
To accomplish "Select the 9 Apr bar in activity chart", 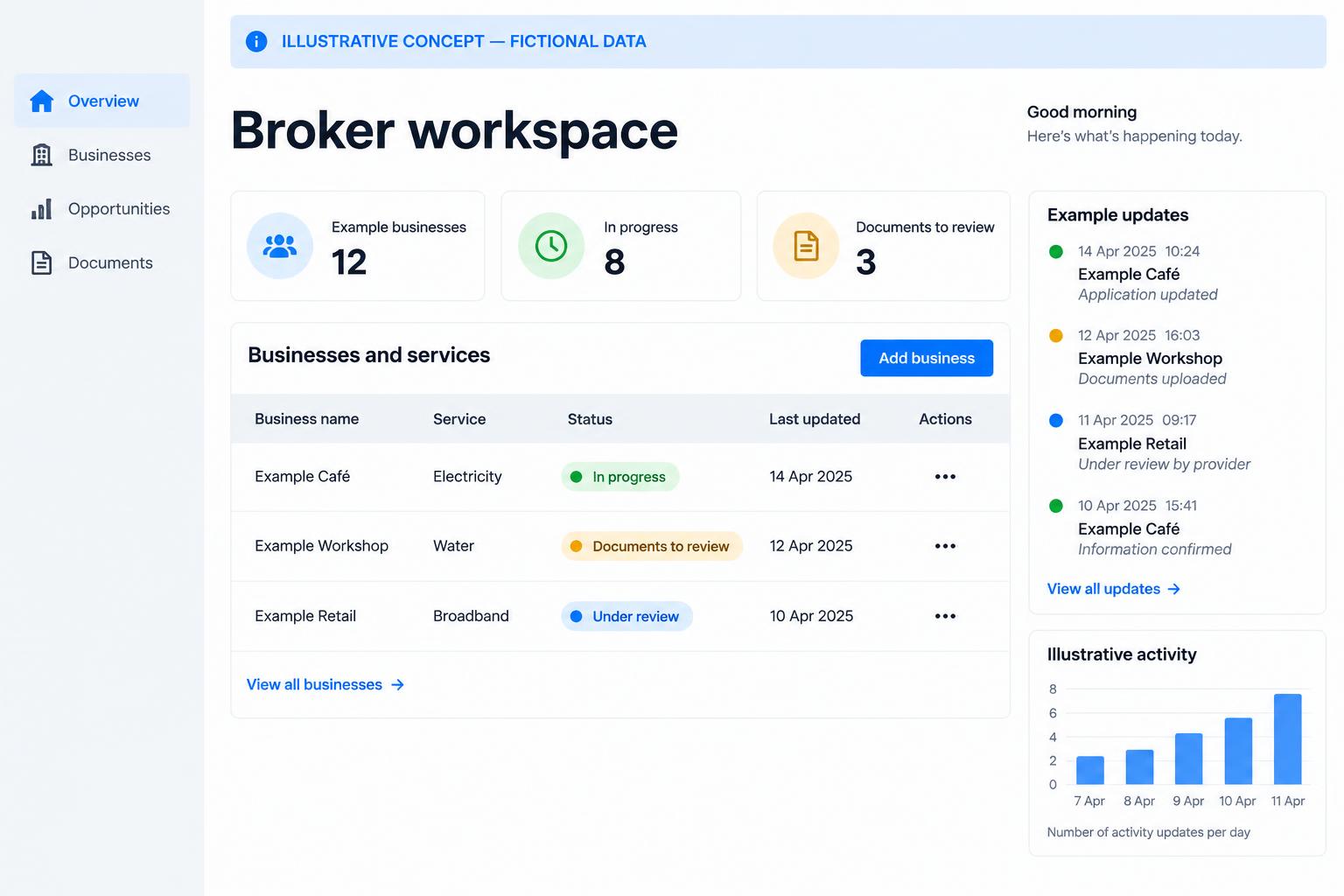I will [x=1189, y=759].
